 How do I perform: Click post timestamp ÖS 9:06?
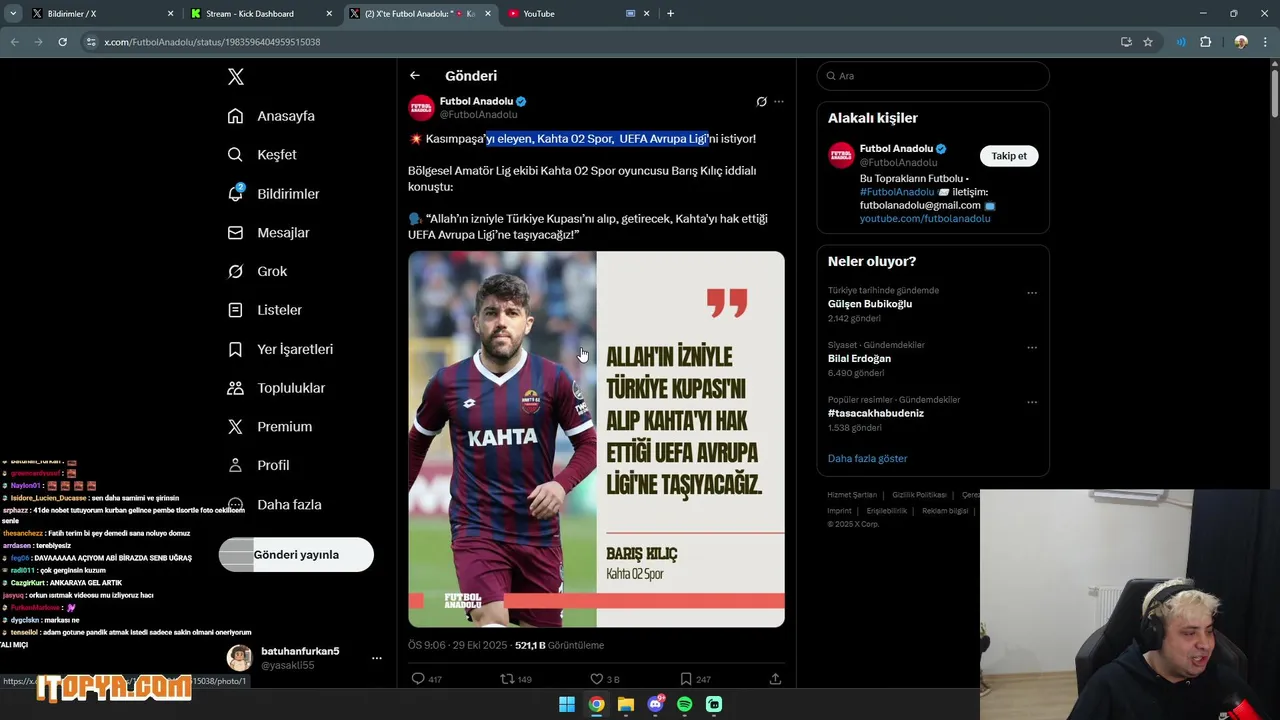click(426, 646)
